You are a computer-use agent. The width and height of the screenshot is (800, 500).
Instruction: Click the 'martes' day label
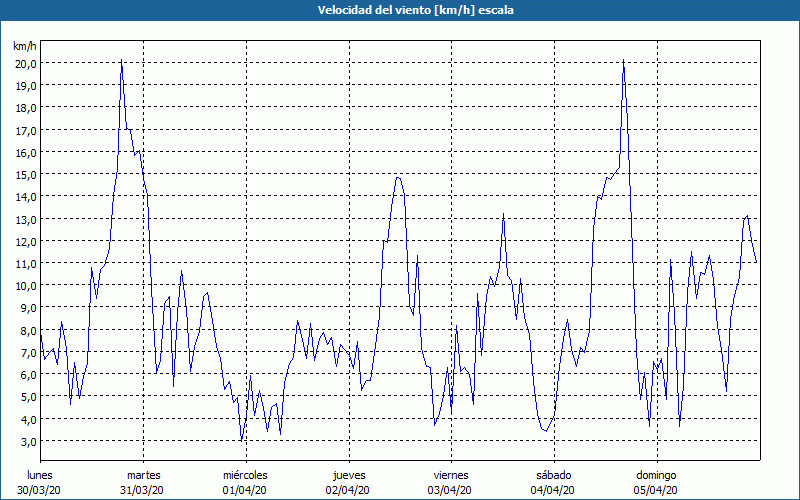pyautogui.click(x=144, y=475)
